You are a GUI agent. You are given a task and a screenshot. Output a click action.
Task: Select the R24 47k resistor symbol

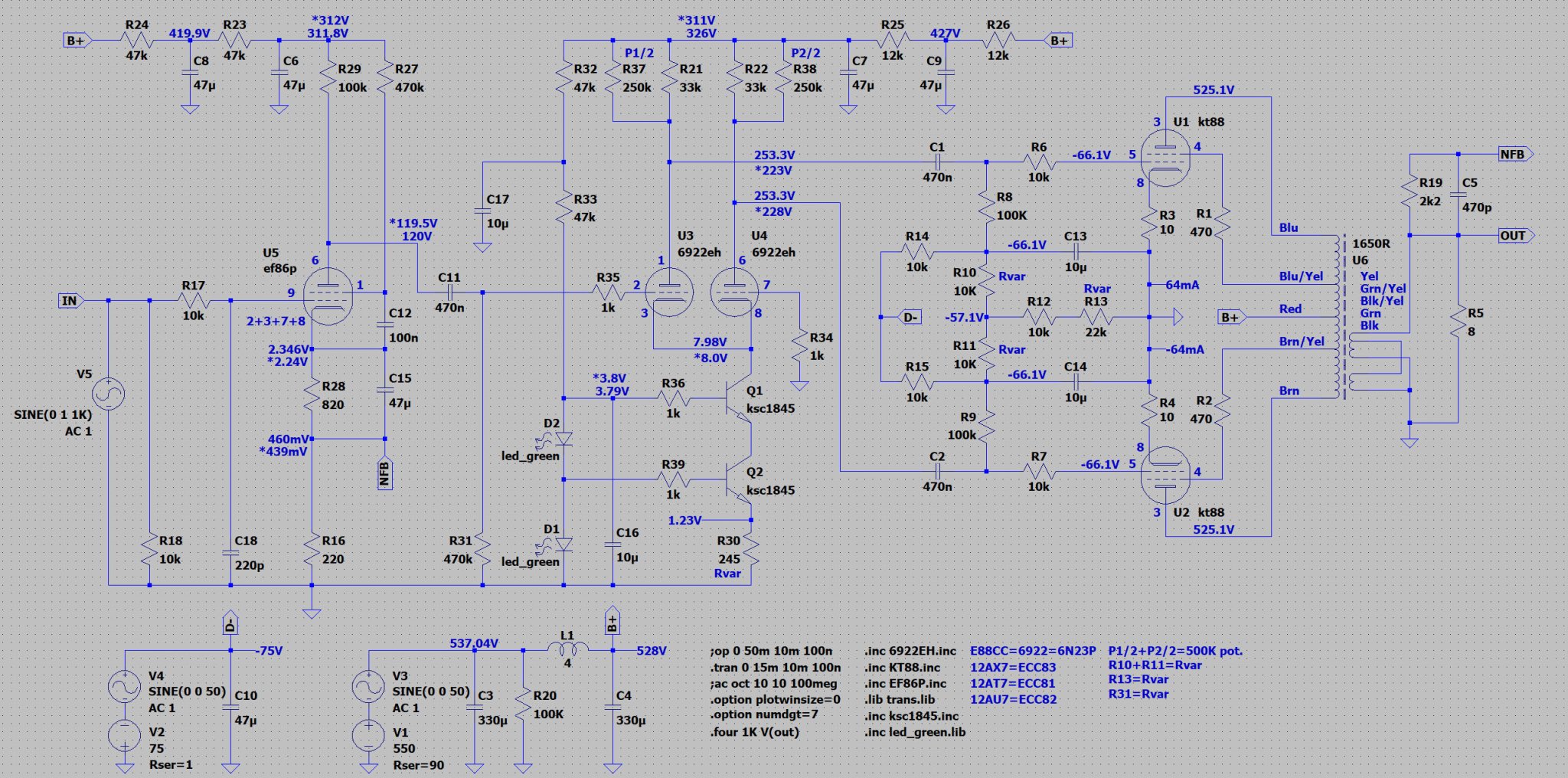pos(137,41)
